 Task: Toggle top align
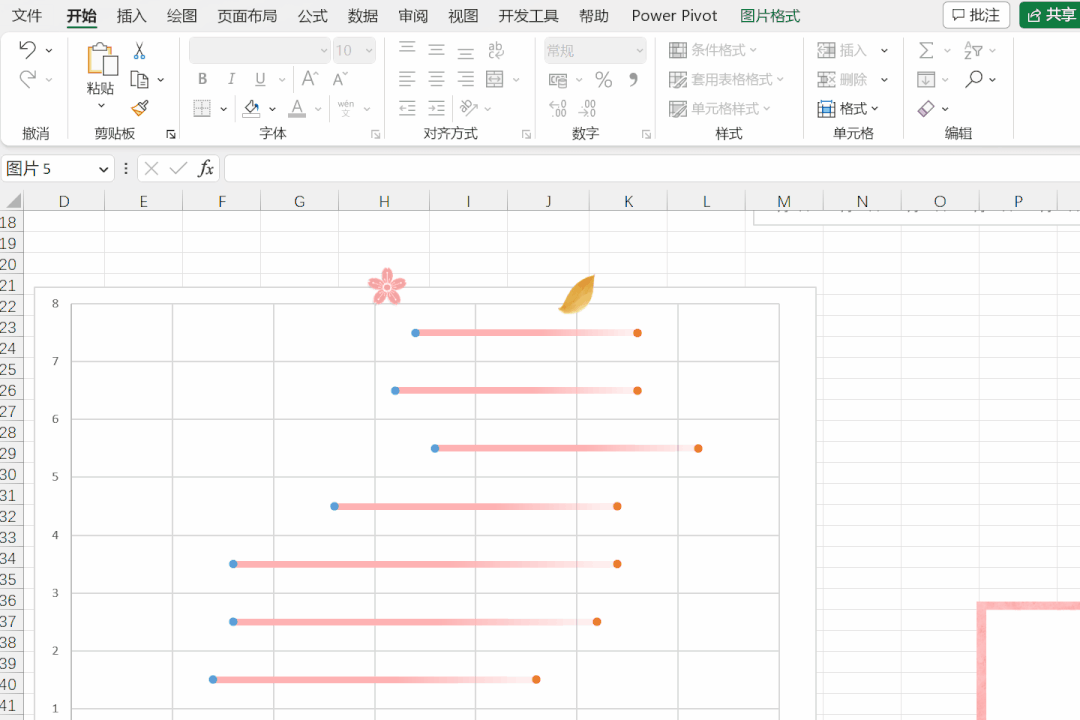[407, 50]
